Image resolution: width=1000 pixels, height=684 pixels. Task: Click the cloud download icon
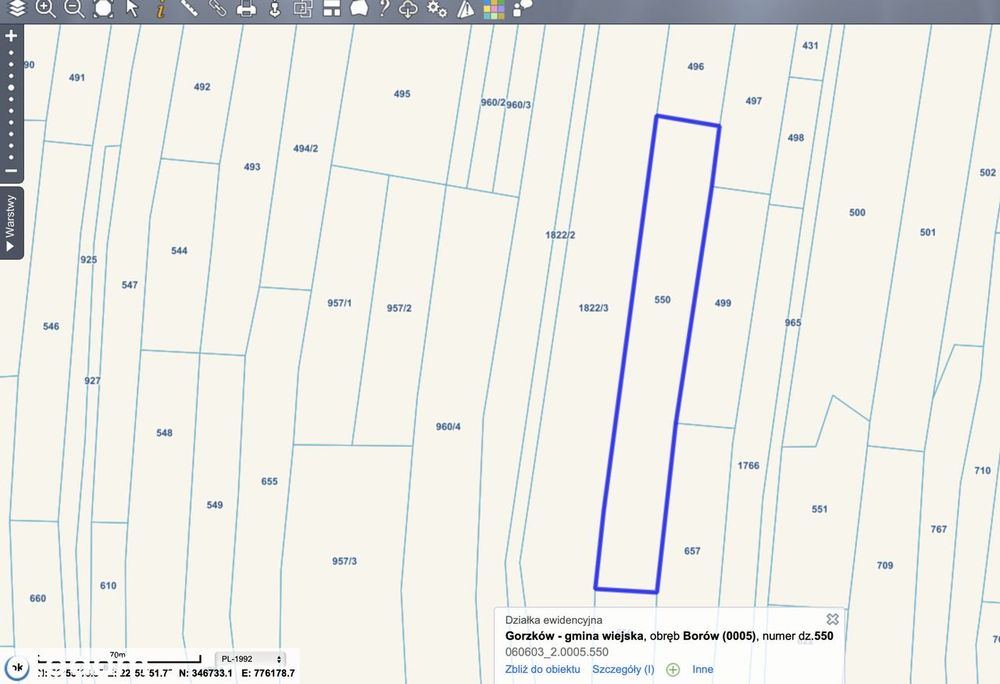pyautogui.click(x=408, y=9)
